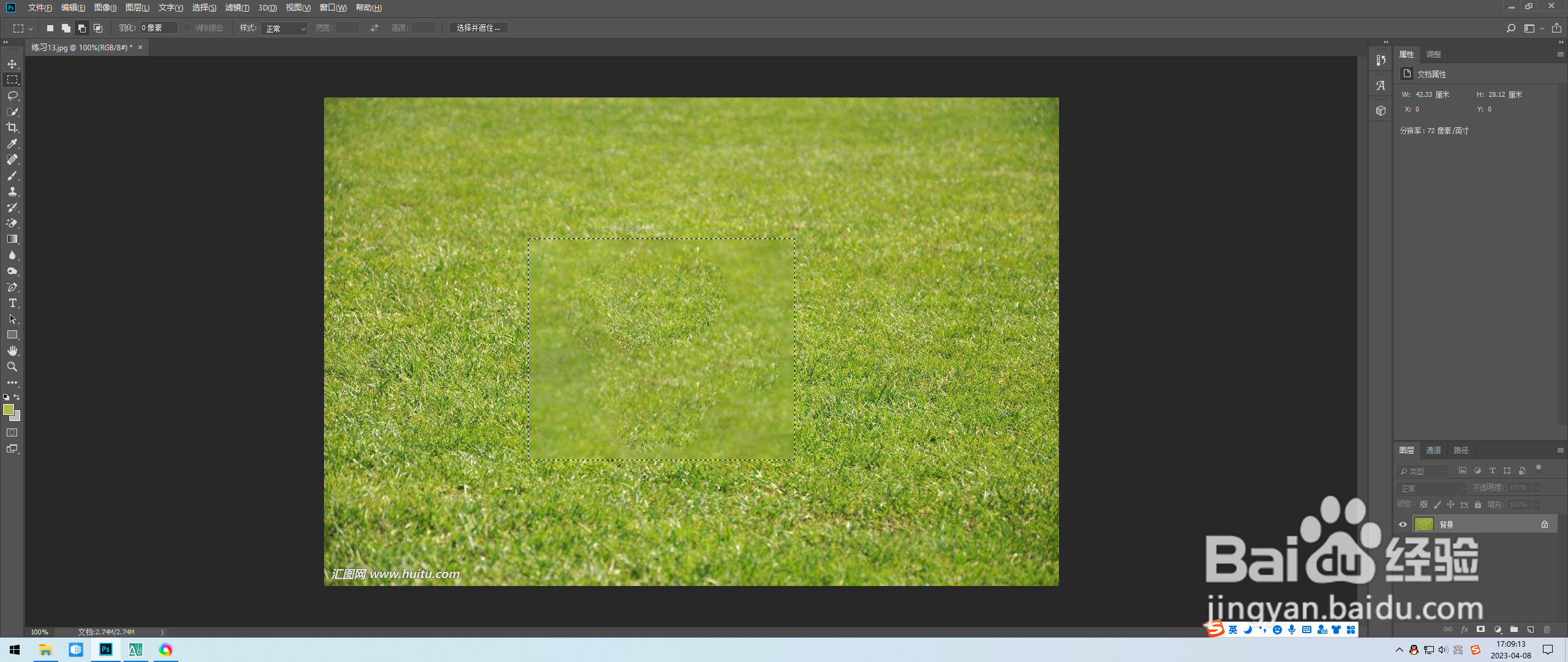
Task: Hide the 背景 layer with eye icon
Action: 1403,525
